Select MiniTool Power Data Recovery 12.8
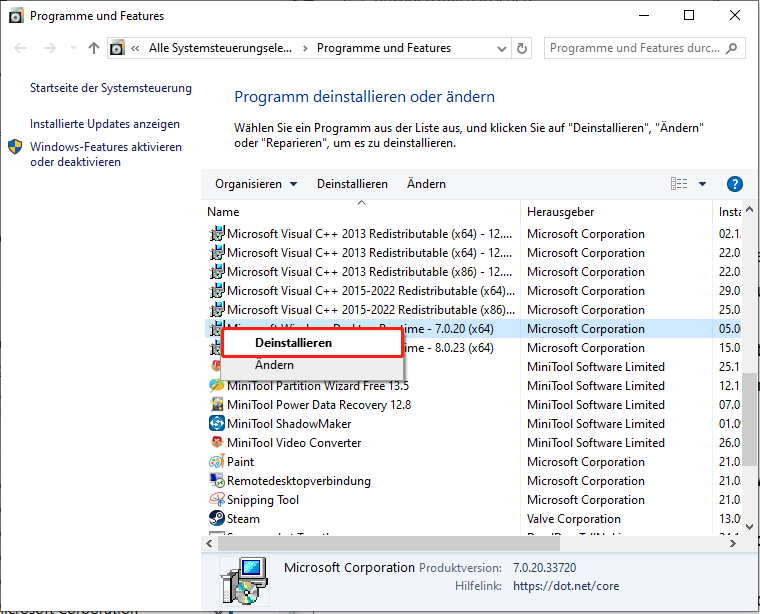The width and height of the screenshot is (760, 614). [x=319, y=405]
